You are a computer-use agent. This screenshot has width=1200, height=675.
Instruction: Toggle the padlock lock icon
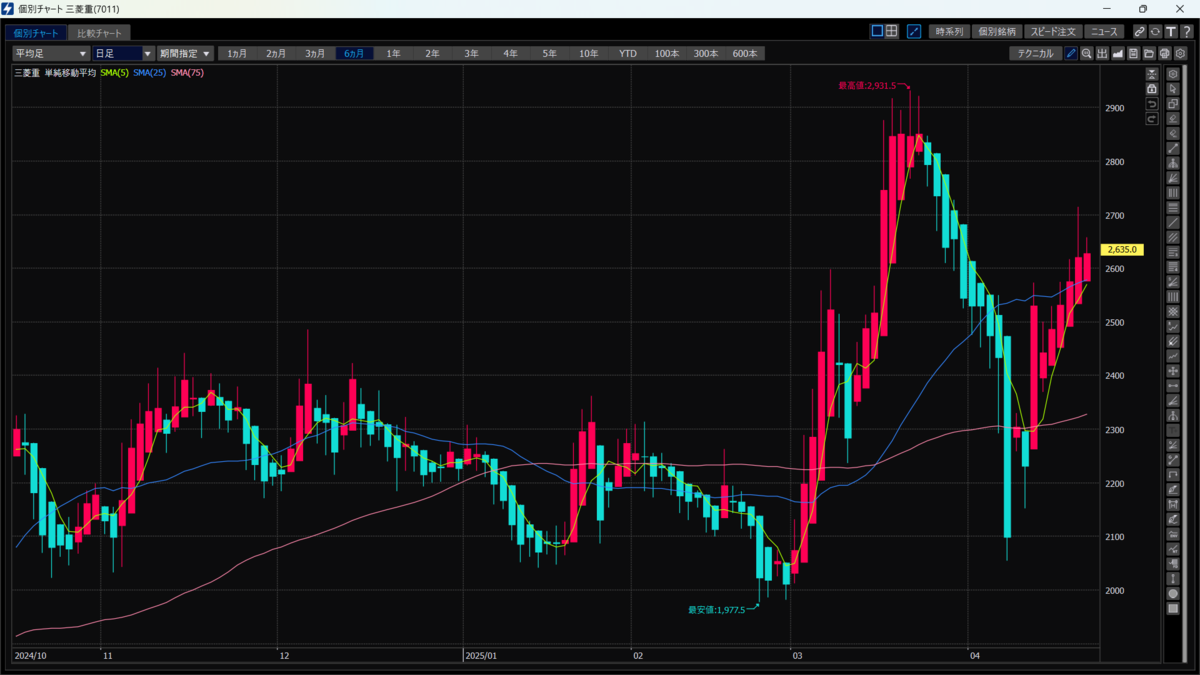tap(1152, 89)
